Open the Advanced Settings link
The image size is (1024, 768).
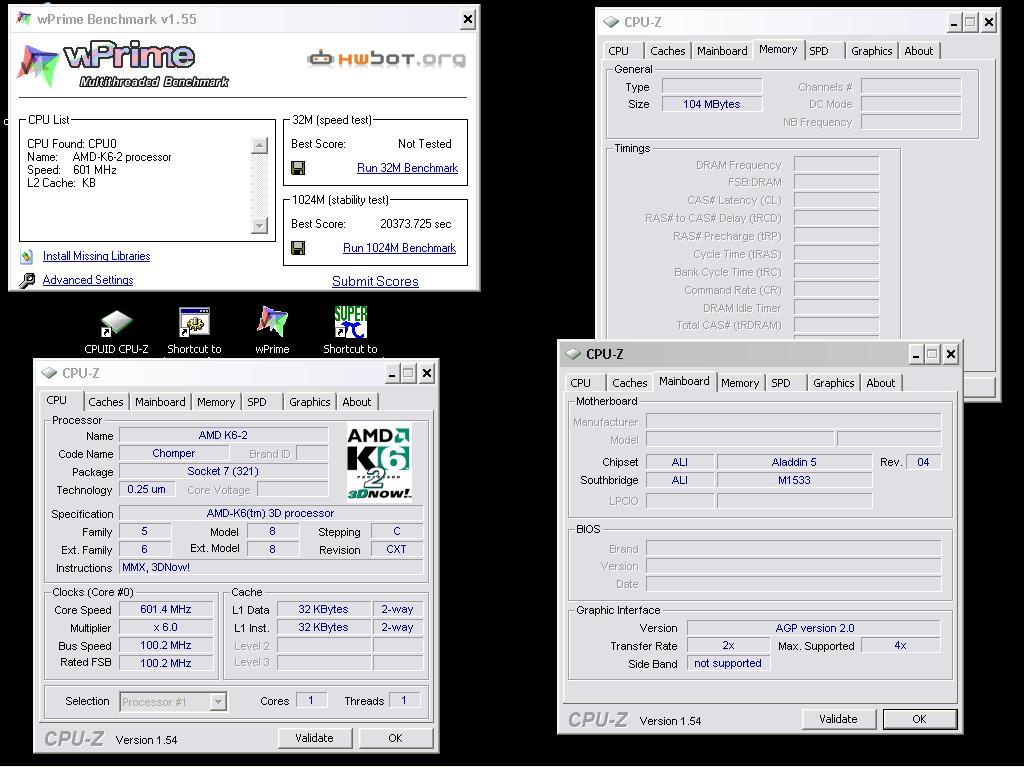(88, 280)
